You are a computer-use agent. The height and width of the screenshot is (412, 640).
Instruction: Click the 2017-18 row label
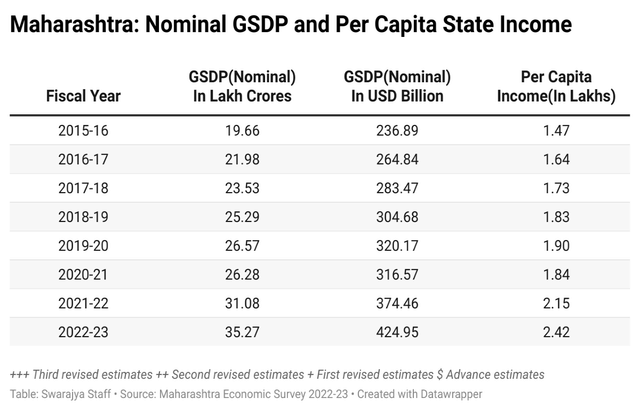(x=83, y=187)
